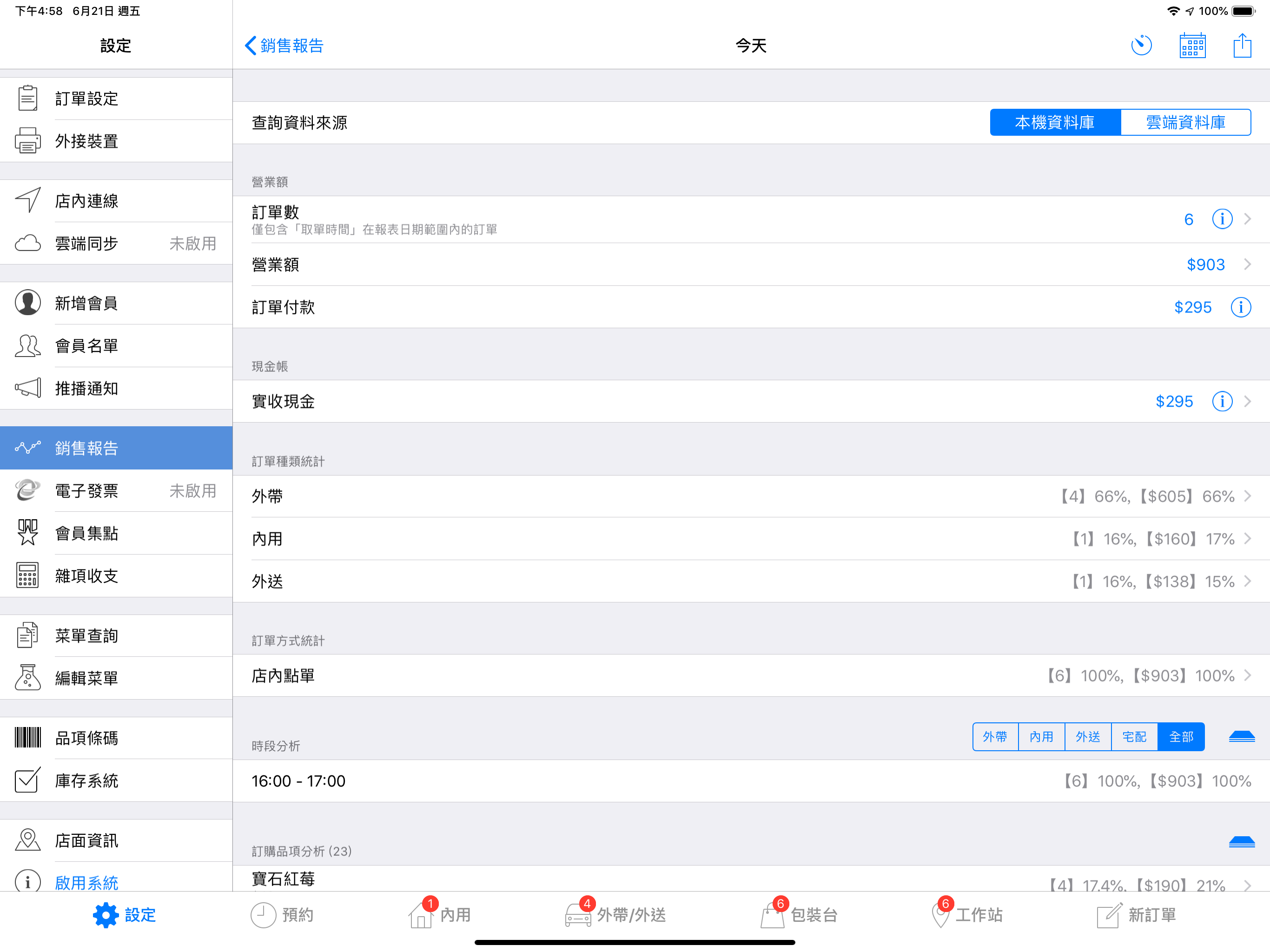
Task: Open 外接裝置 printer icon
Action: point(27,141)
